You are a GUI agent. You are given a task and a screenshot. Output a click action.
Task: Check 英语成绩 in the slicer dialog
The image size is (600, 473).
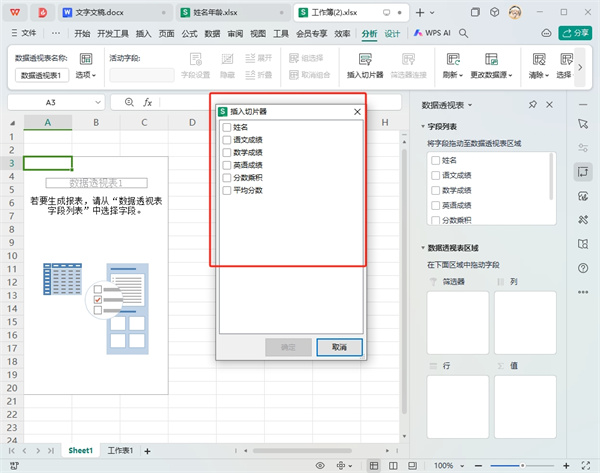coord(227,165)
